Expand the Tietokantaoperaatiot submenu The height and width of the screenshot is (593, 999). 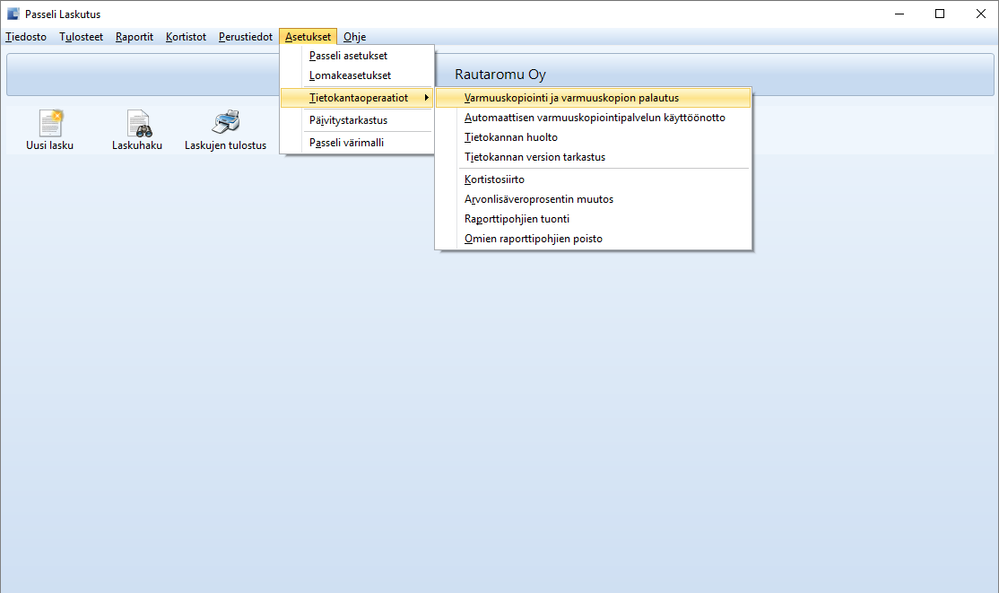pyautogui.click(x=357, y=97)
